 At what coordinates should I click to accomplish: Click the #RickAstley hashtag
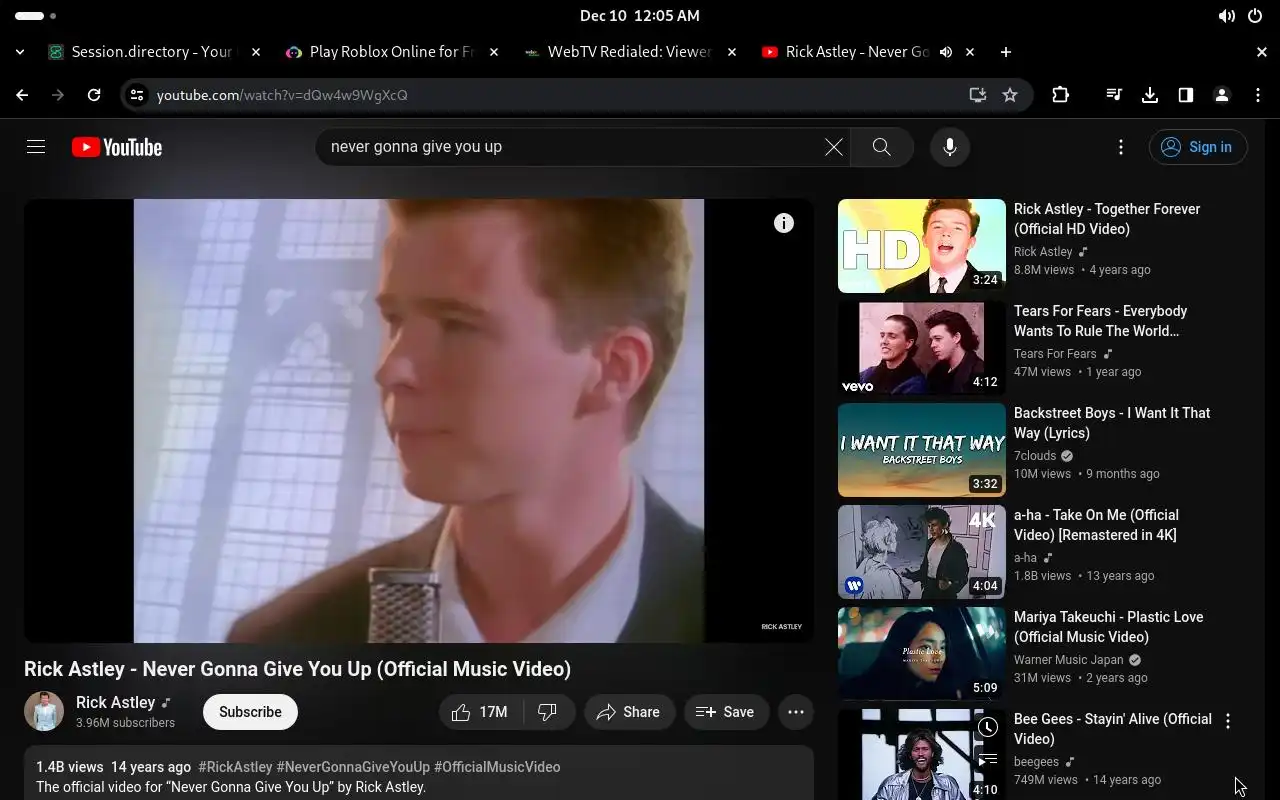235,767
